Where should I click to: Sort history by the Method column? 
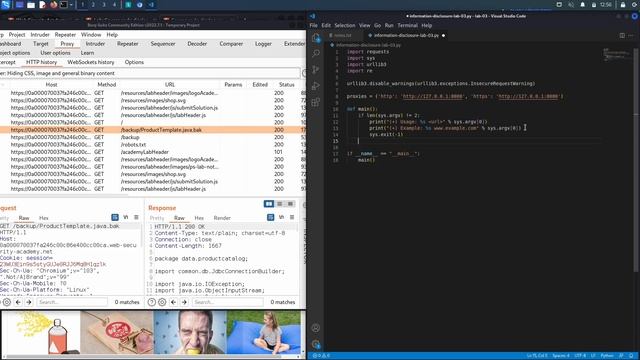pyautogui.click(x=107, y=84)
